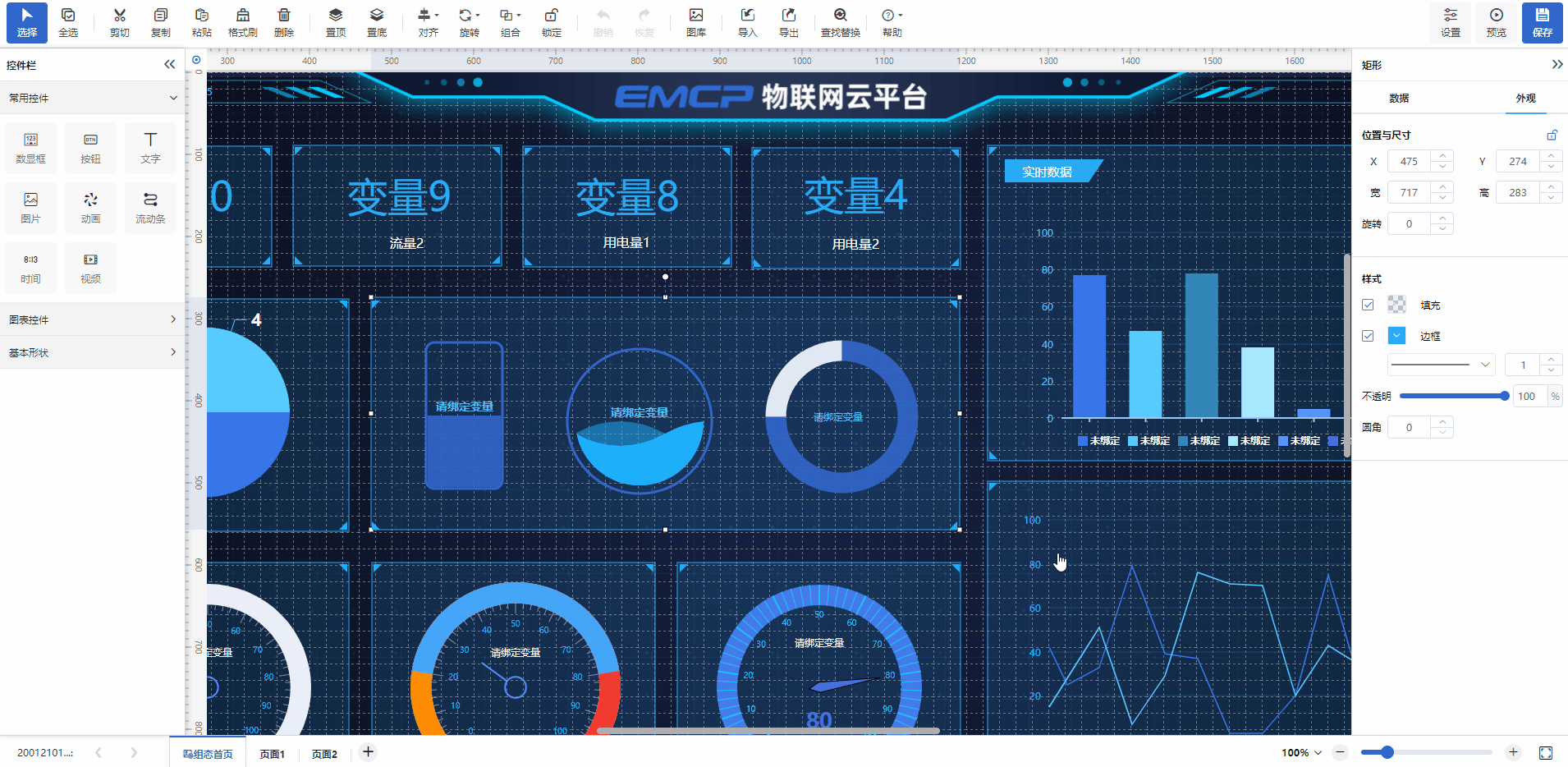This screenshot has height=767, width=1568.
Task: Toggle the 填充 fill checkbox
Action: (1368, 305)
